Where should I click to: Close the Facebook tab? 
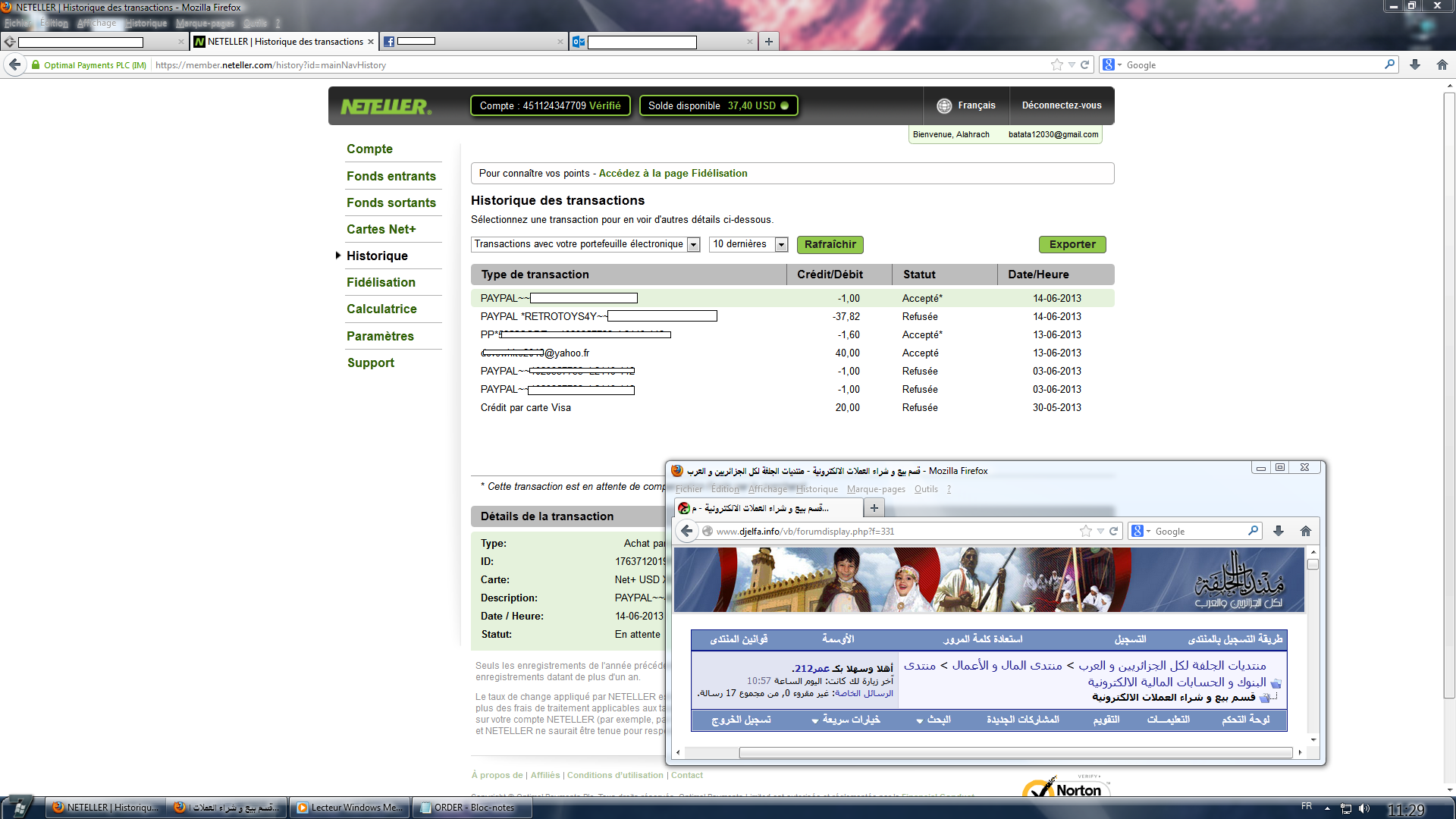coord(560,42)
